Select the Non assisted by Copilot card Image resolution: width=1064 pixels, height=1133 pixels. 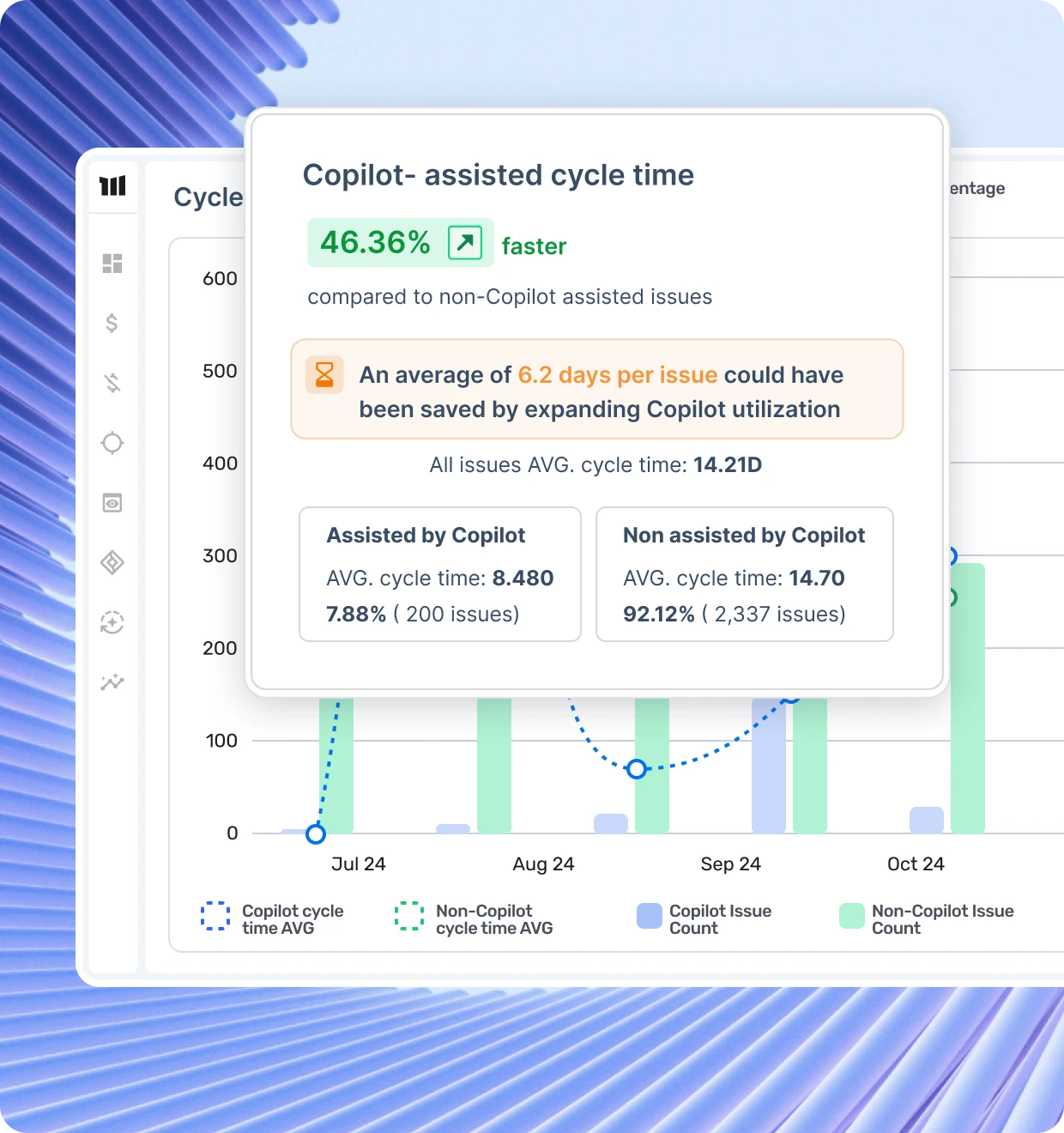(744, 574)
